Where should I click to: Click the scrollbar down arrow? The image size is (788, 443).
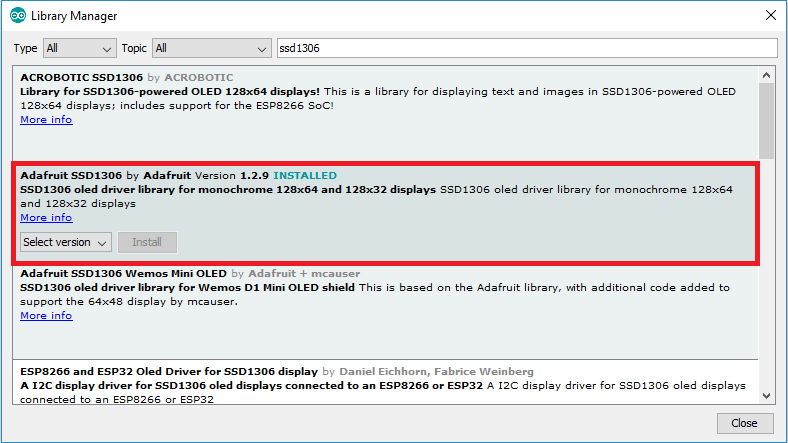[x=767, y=394]
